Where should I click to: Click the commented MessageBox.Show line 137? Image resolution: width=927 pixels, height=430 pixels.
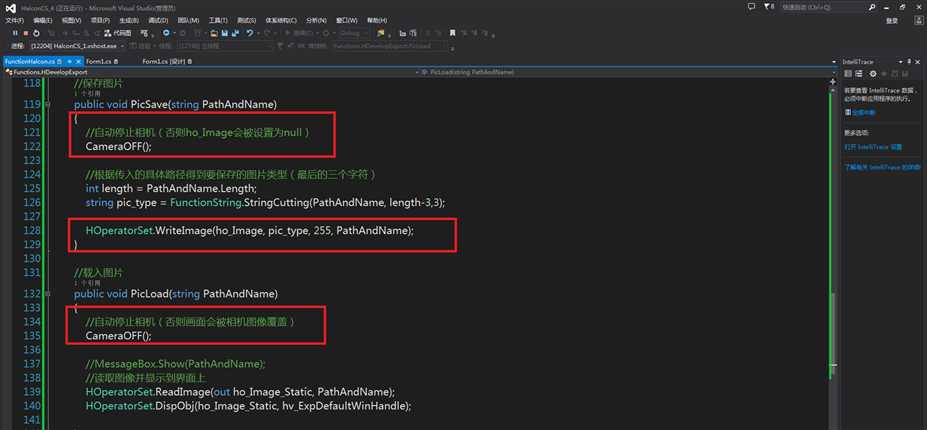pyautogui.click(x=176, y=363)
